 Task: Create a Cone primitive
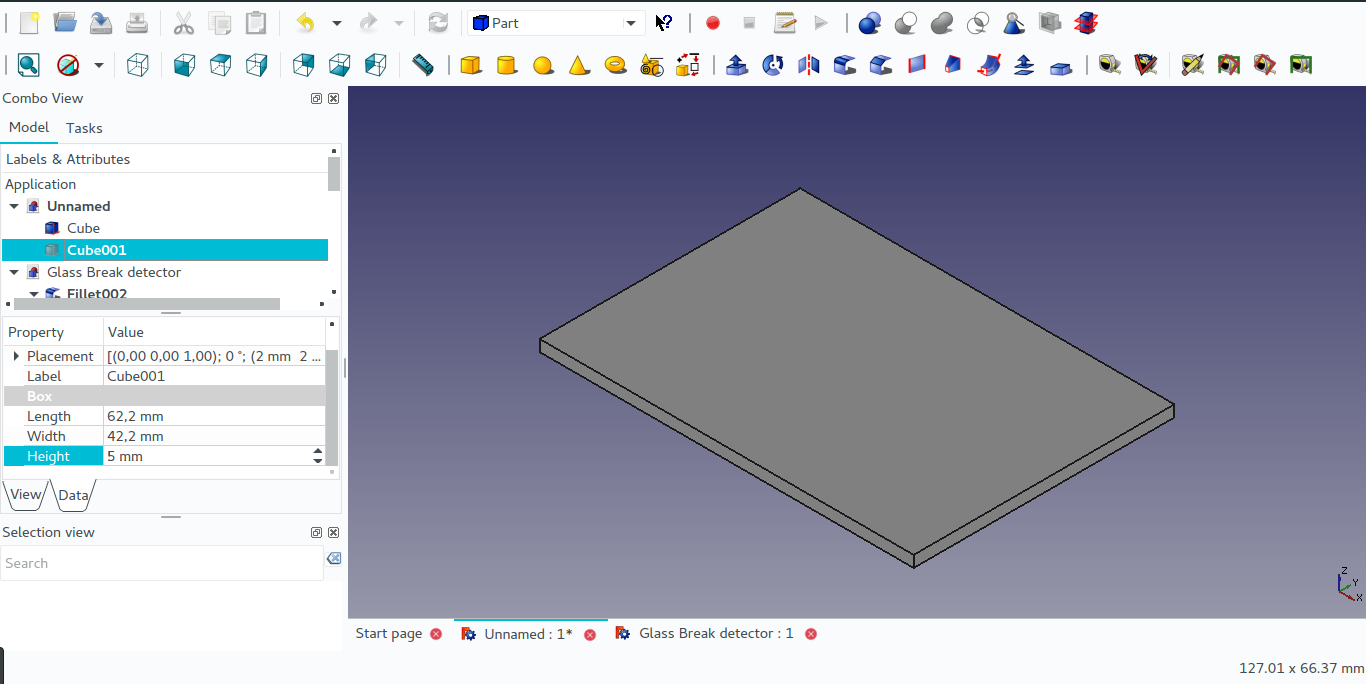coord(578,65)
